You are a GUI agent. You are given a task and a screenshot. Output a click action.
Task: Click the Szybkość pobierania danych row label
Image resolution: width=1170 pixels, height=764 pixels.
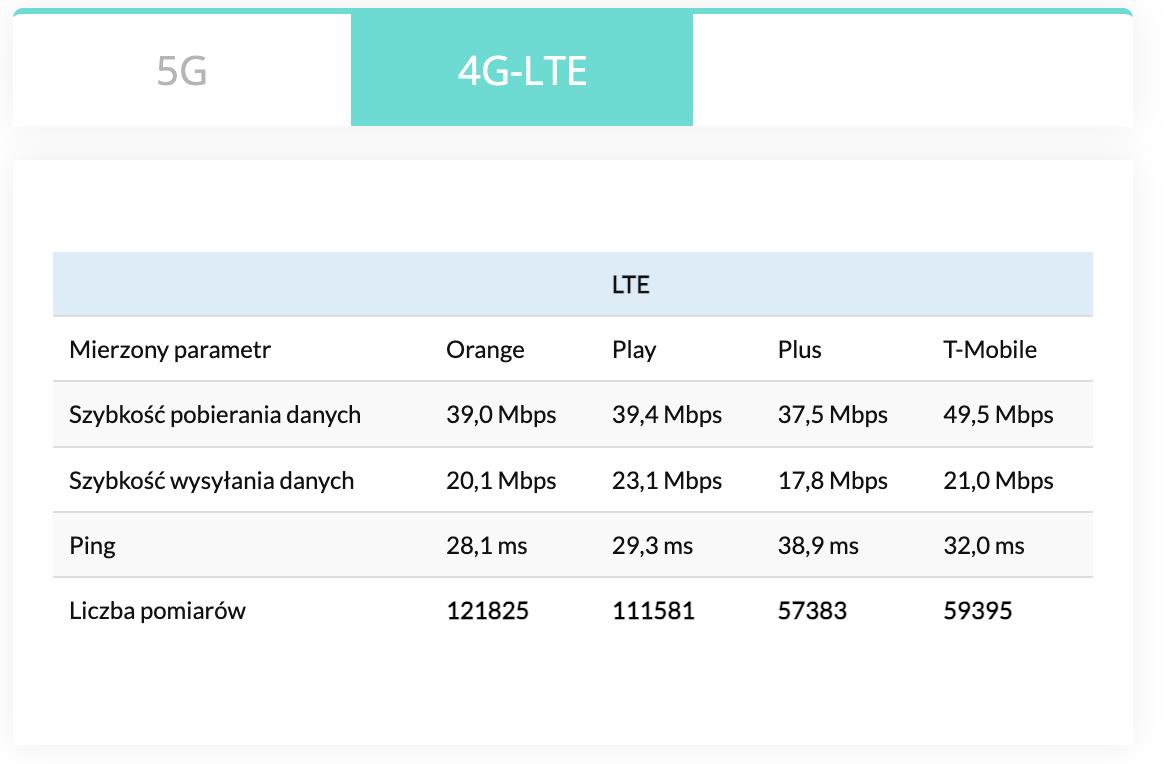click(215, 414)
